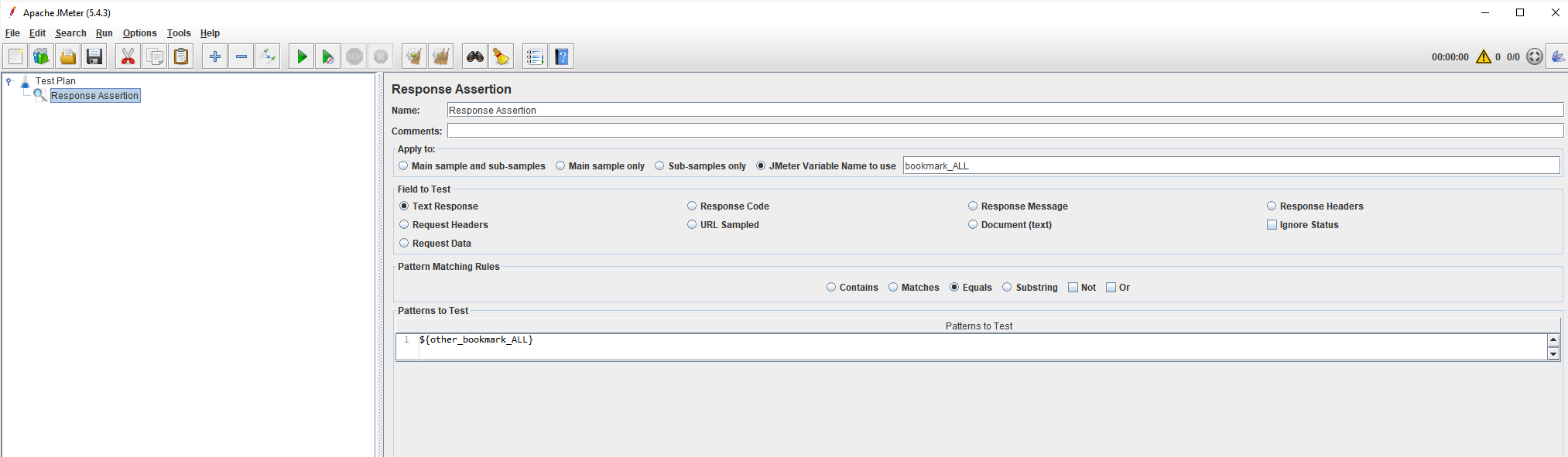The image size is (1568, 457).
Task: Open the Search menu
Action: point(70,33)
